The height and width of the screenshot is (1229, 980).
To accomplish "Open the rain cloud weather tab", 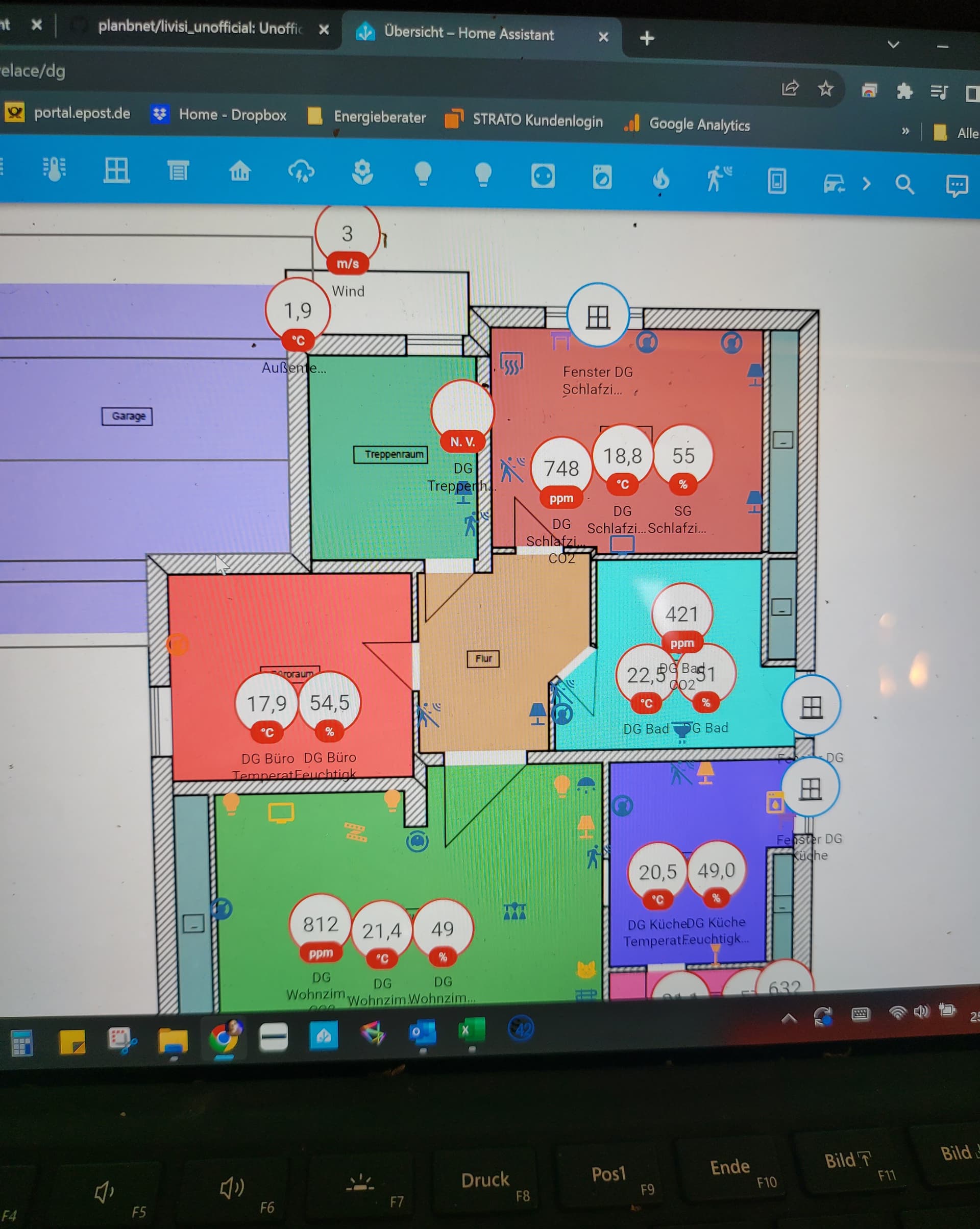I will (302, 171).
